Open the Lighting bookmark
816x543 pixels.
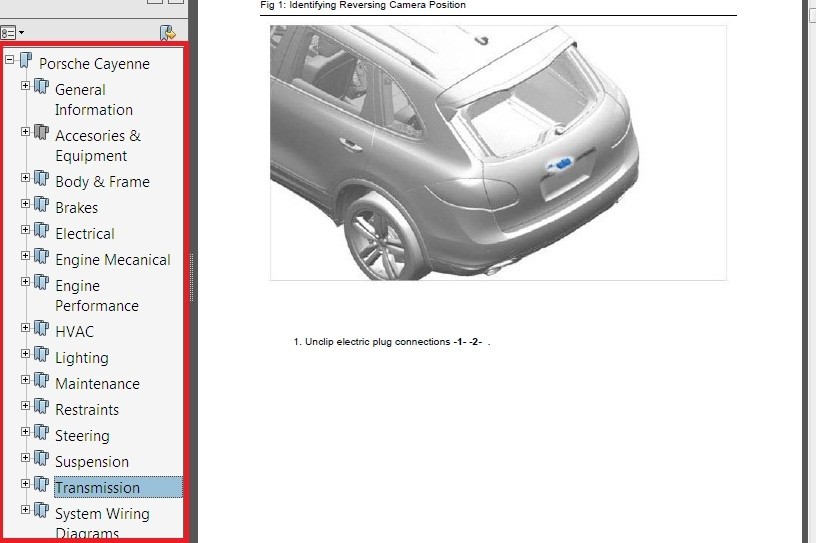pyautogui.click(x=82, y=358)
